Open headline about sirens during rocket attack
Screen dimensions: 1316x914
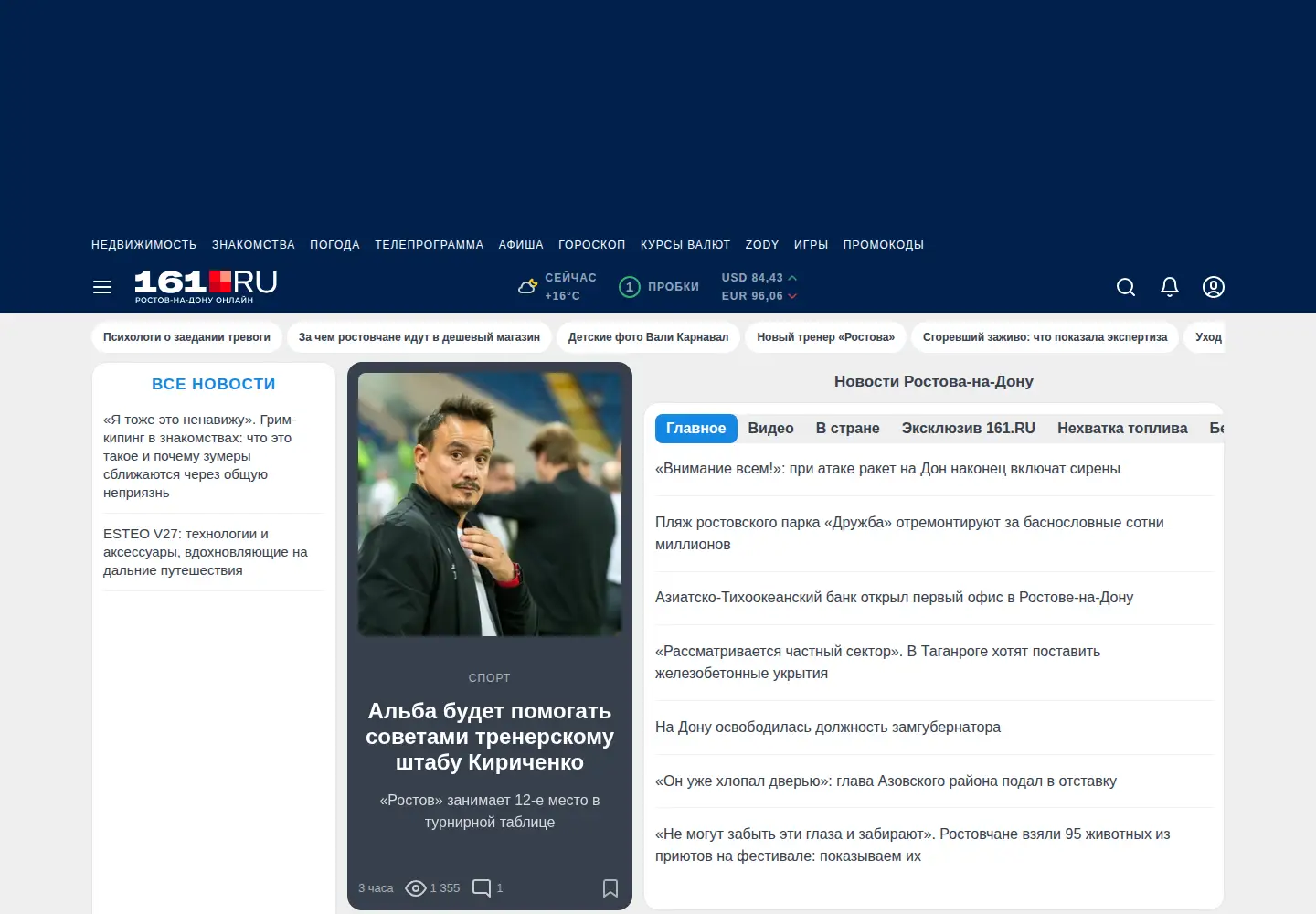pyautogui.click(x=887, y=469)
